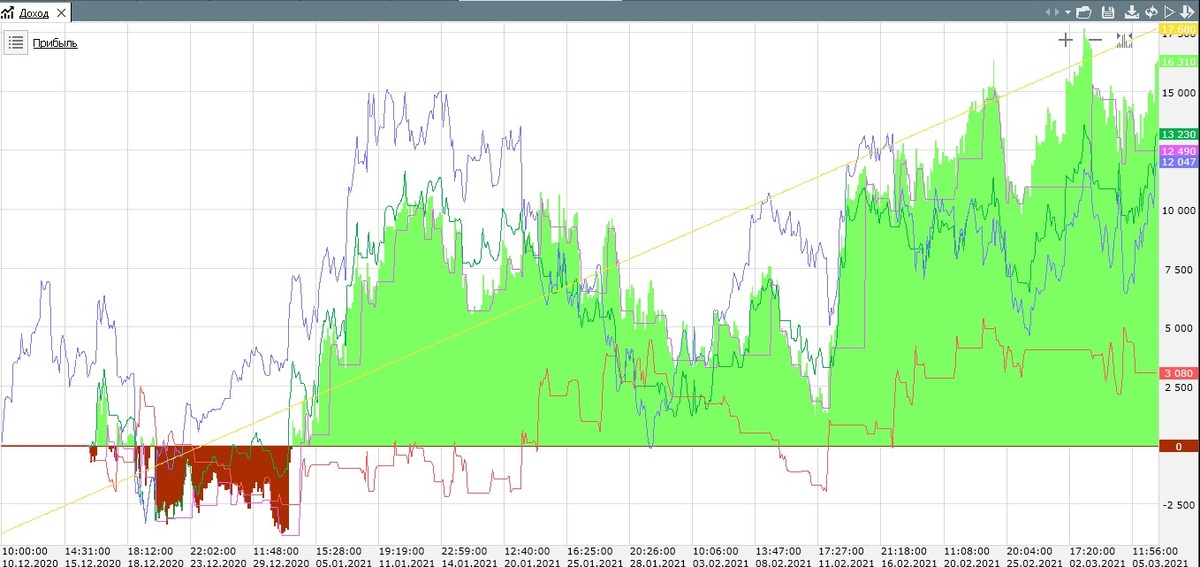The height and width of the screenshot is (567, 1200).
Task: Select the dark red 0 value label
Action: pos(1178,446)
